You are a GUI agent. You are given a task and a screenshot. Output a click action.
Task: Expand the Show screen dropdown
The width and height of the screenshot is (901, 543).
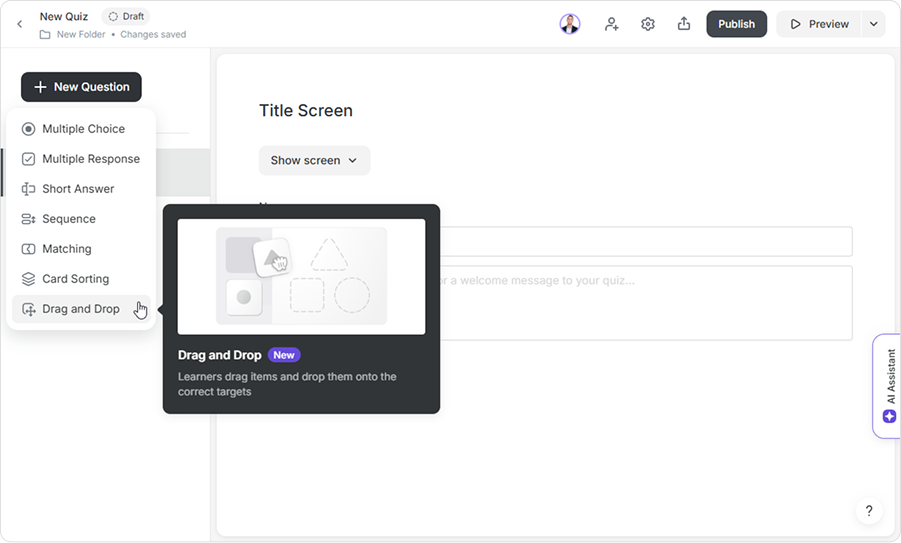314,160
